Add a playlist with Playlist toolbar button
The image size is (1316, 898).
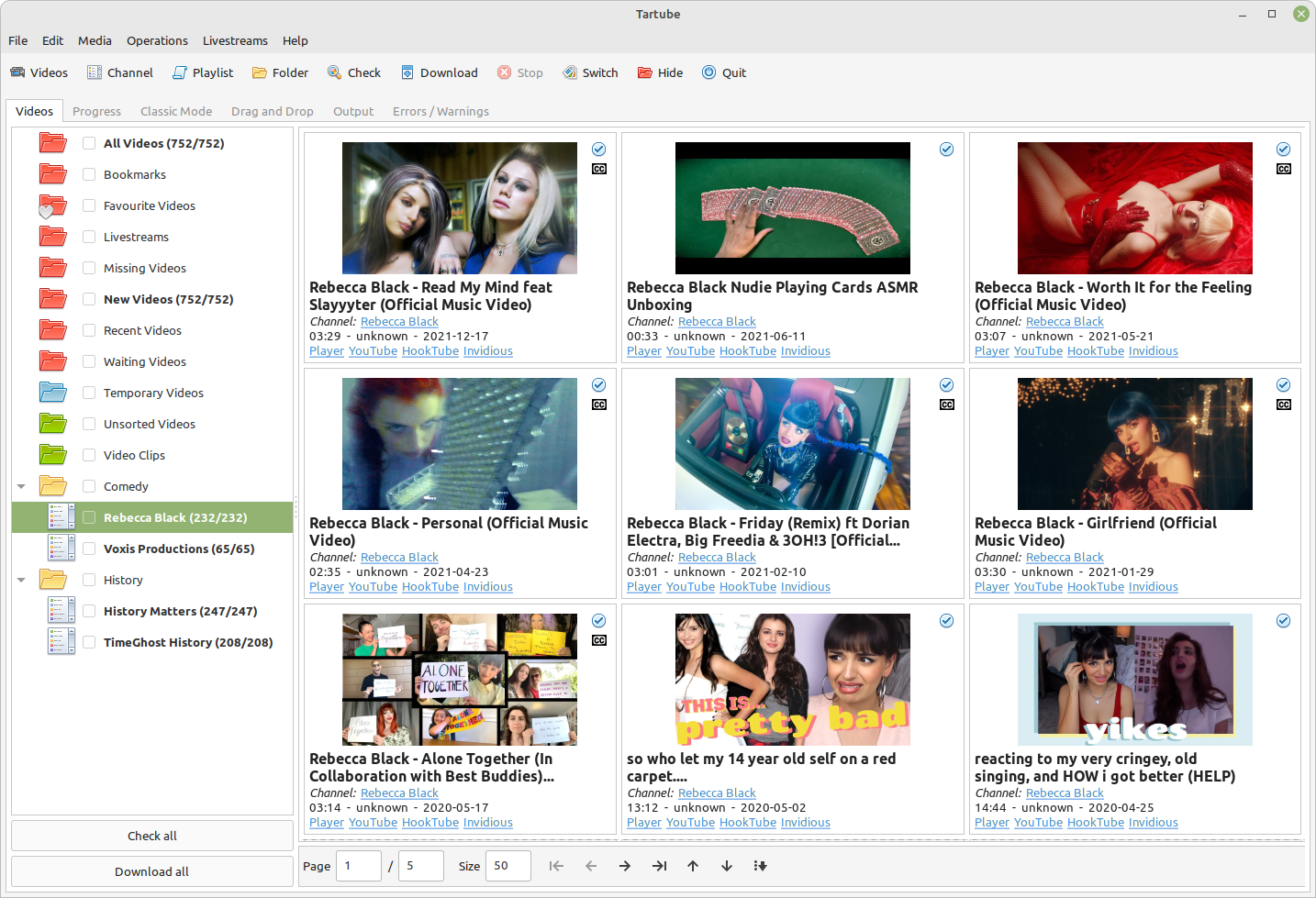pyautogui.click(x=204, y=72)
